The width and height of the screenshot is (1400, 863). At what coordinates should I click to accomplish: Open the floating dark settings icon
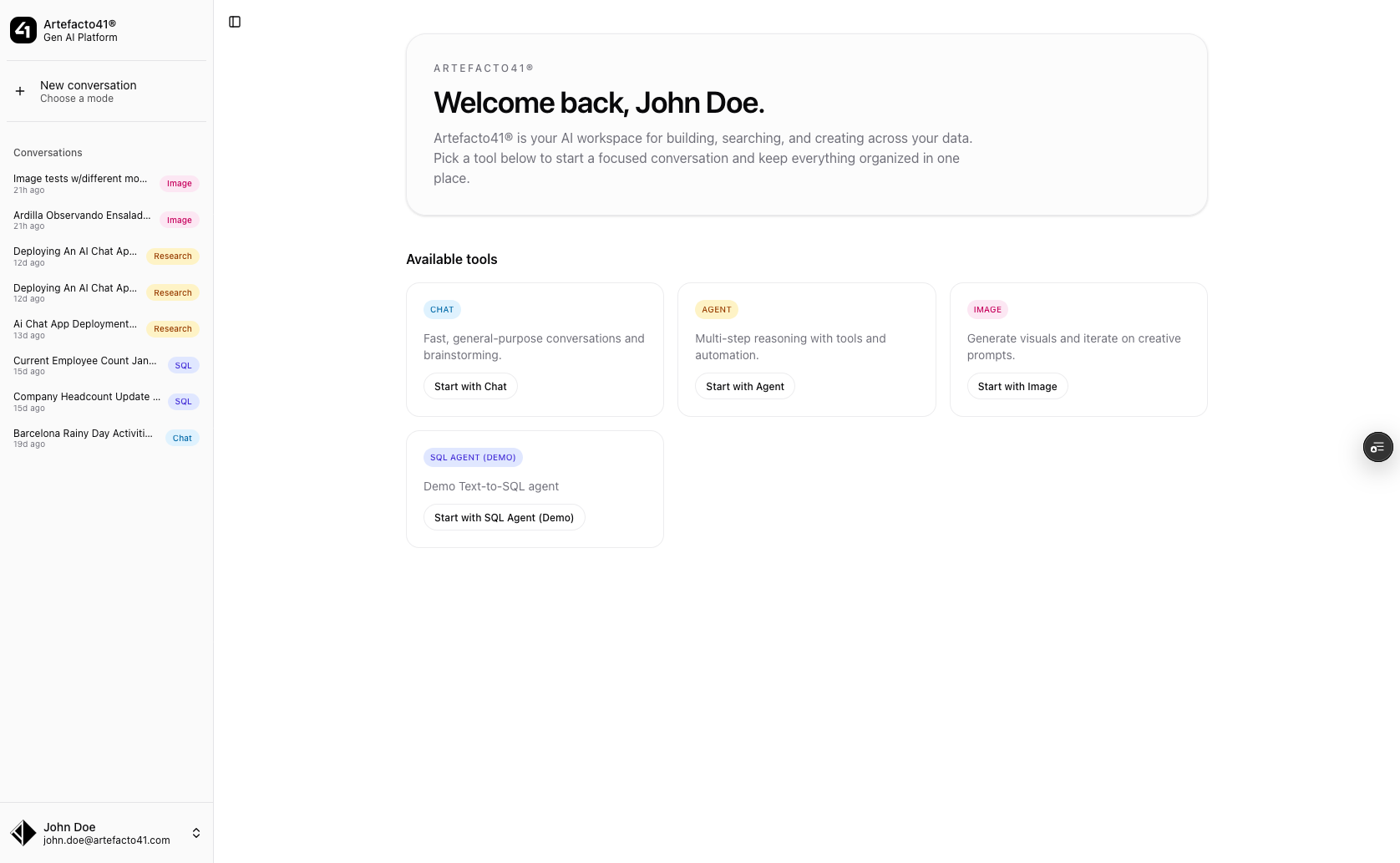(1377, 447)
